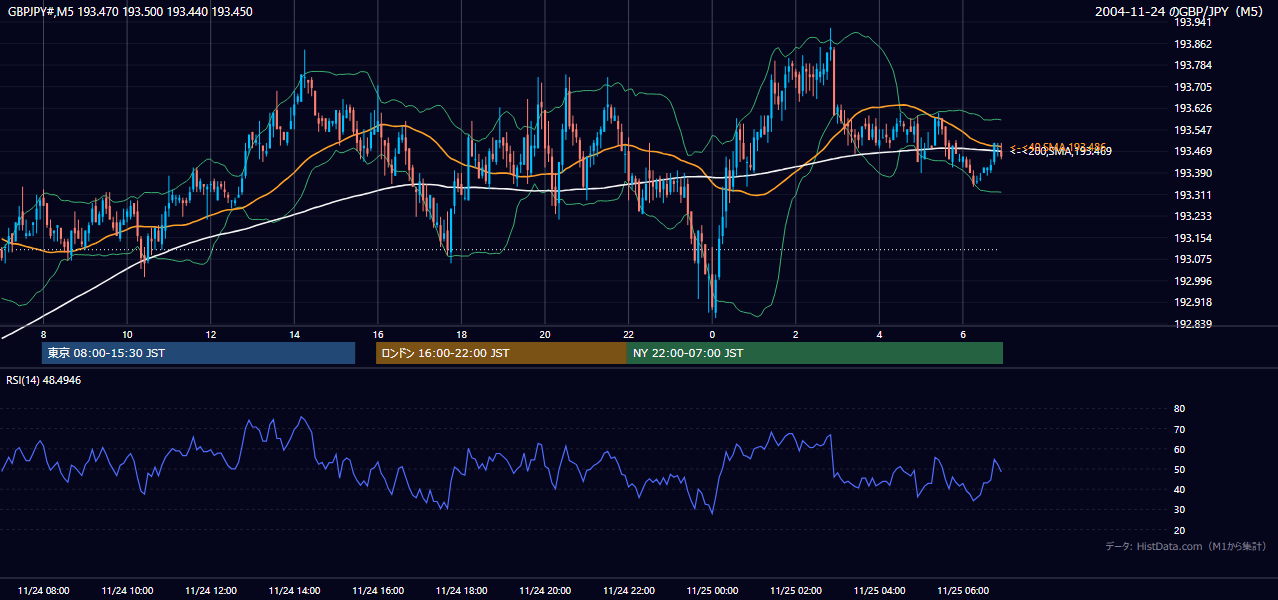Click the RSI scale level 70
1278x600 pixels.
pos(1179,429)
